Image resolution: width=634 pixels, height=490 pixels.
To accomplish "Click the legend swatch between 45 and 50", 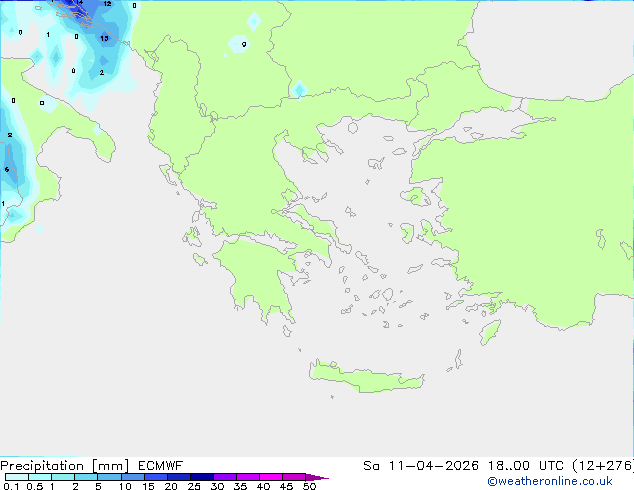I will pos(294,477).
